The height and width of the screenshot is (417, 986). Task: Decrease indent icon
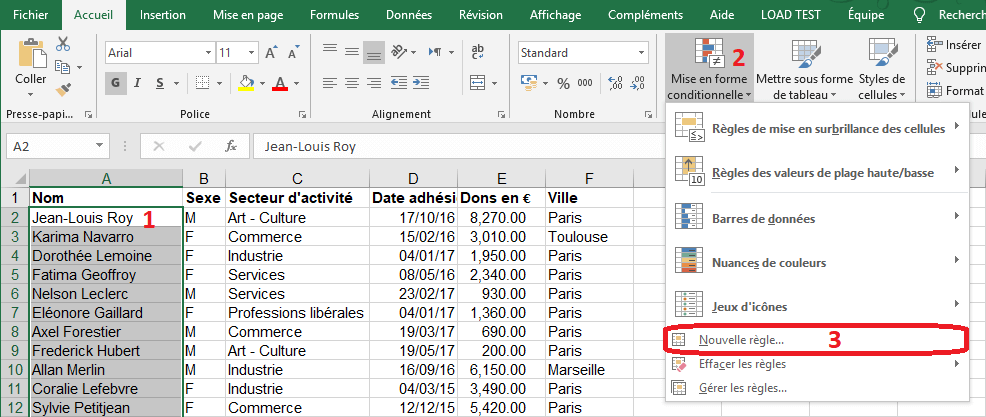pyautogui.click(x=398, y=83)
